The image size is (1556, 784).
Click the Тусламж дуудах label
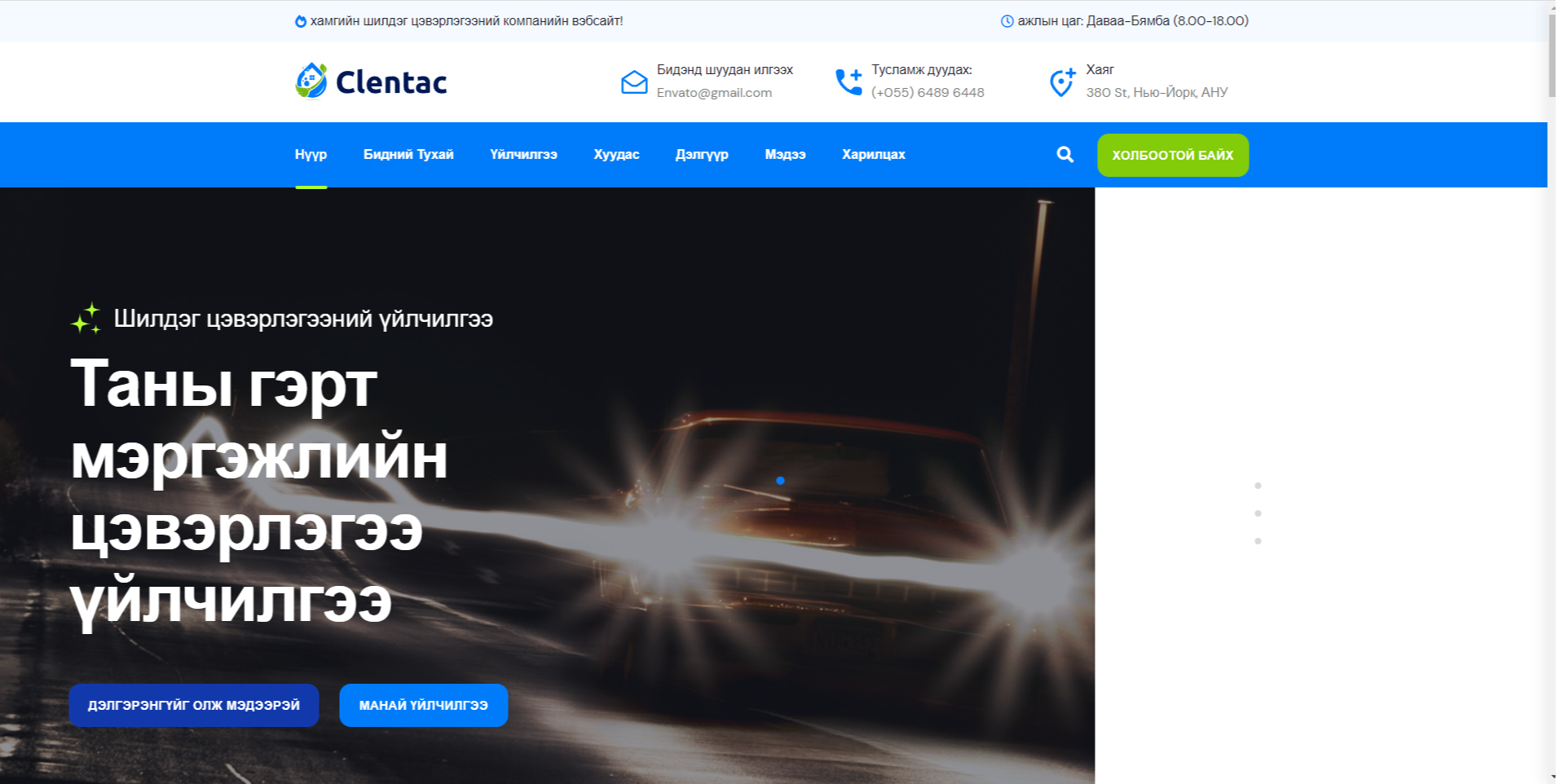click(921, 70)
